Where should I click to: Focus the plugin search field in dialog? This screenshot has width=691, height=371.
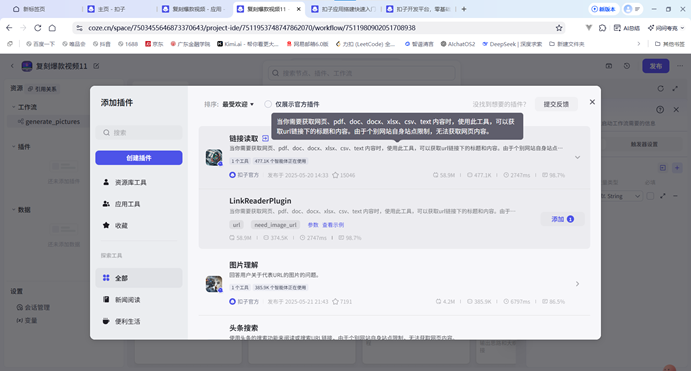pyautogui.click(x=139, y=133)
